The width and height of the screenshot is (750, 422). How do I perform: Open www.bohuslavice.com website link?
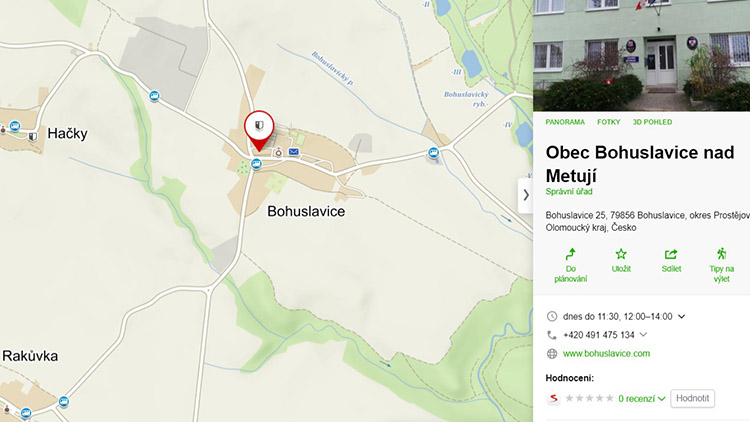pos(606,354)
